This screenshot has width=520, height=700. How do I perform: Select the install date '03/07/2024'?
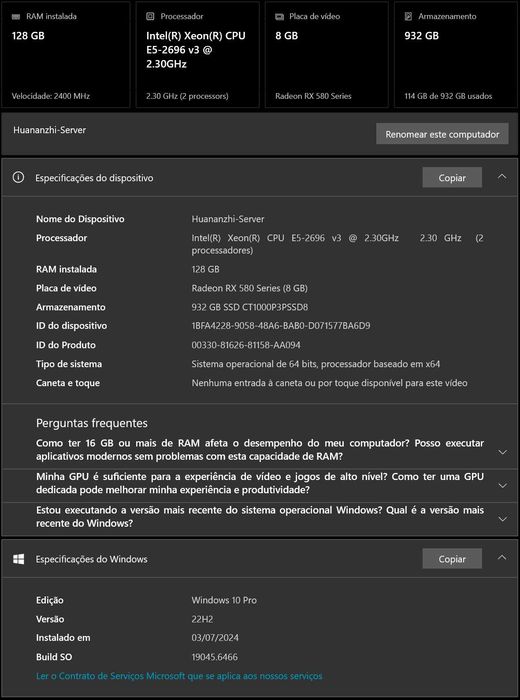click(215, 638)
